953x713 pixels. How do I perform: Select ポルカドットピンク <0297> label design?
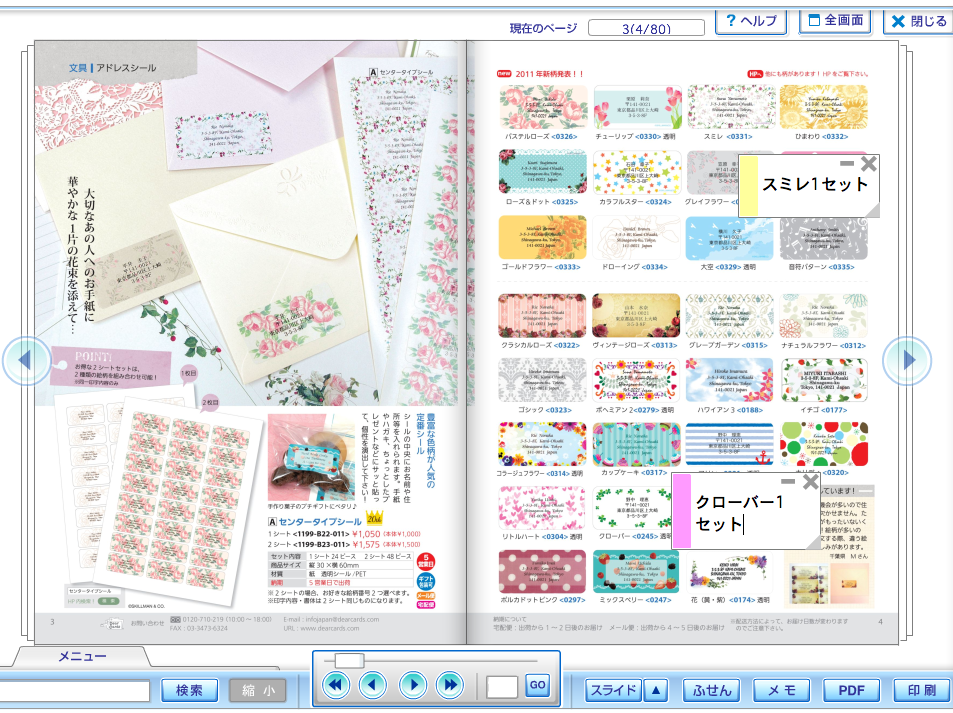(543, 571)
